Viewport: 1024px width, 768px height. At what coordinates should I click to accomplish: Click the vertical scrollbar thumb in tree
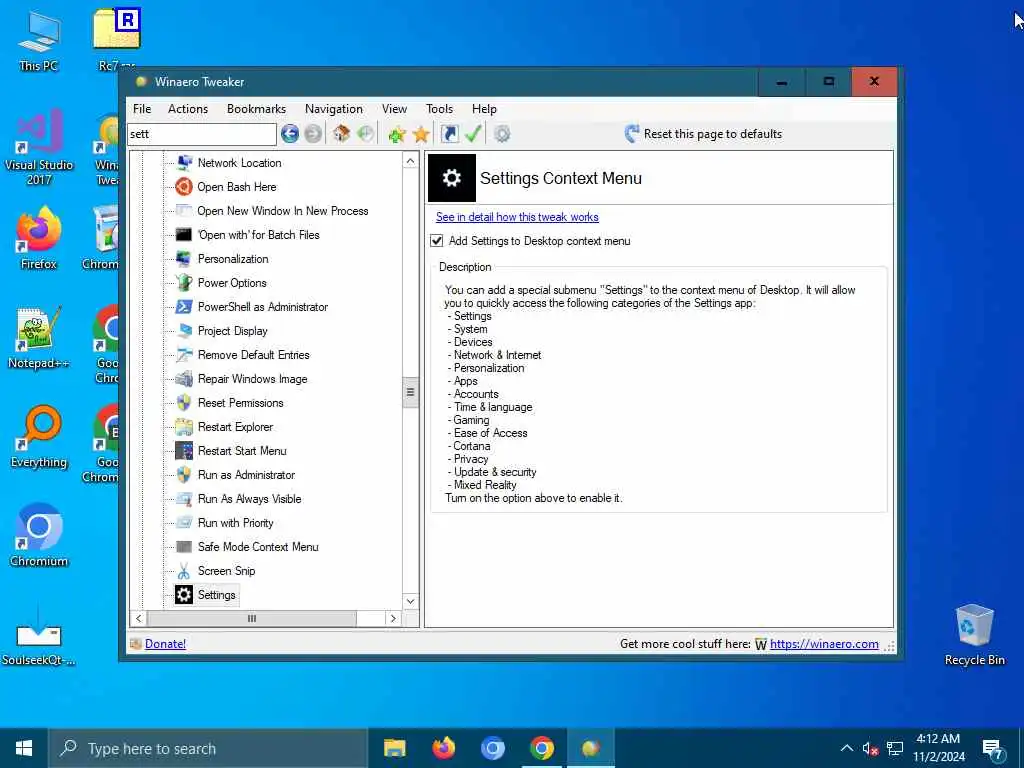pos(410,392)
